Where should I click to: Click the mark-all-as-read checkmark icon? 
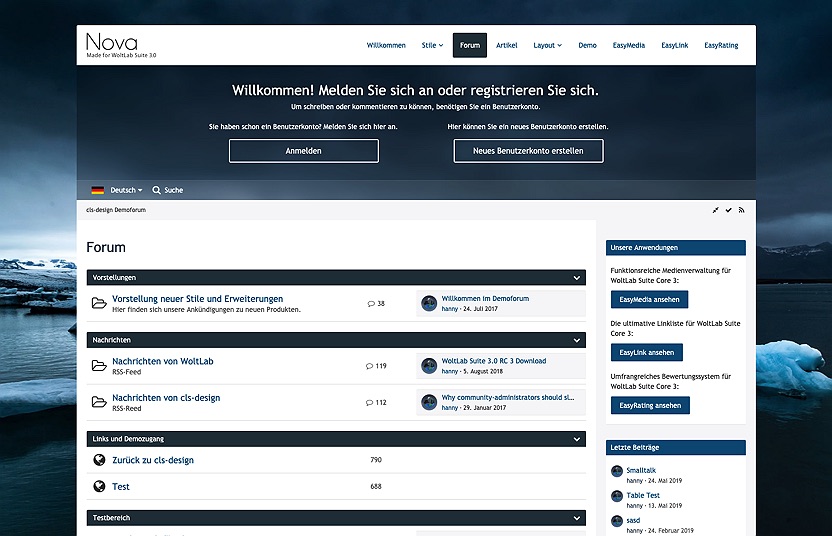point(728,210)
